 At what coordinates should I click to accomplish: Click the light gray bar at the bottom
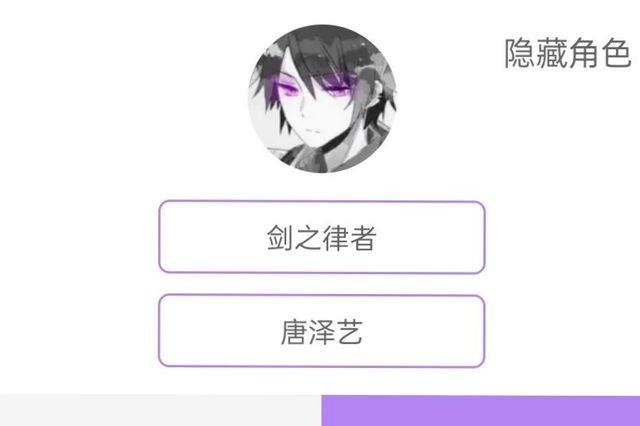[x=160, y=410]
